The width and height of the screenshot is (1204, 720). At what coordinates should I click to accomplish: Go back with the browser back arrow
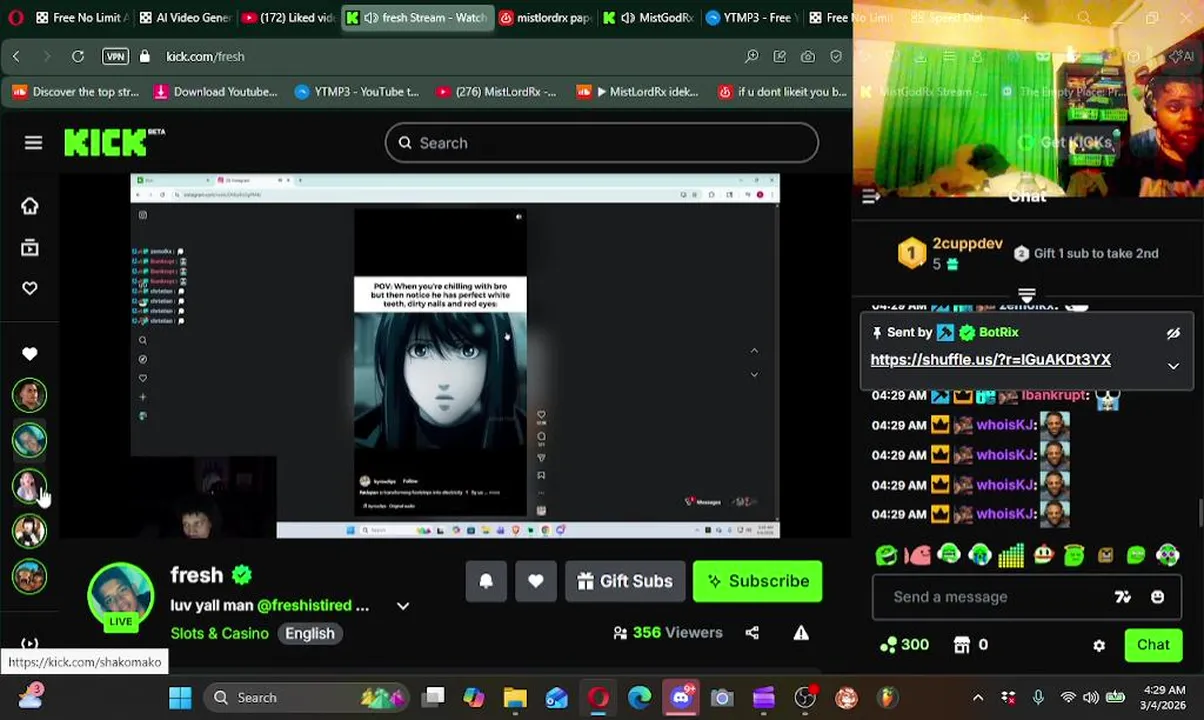(16, 57)
